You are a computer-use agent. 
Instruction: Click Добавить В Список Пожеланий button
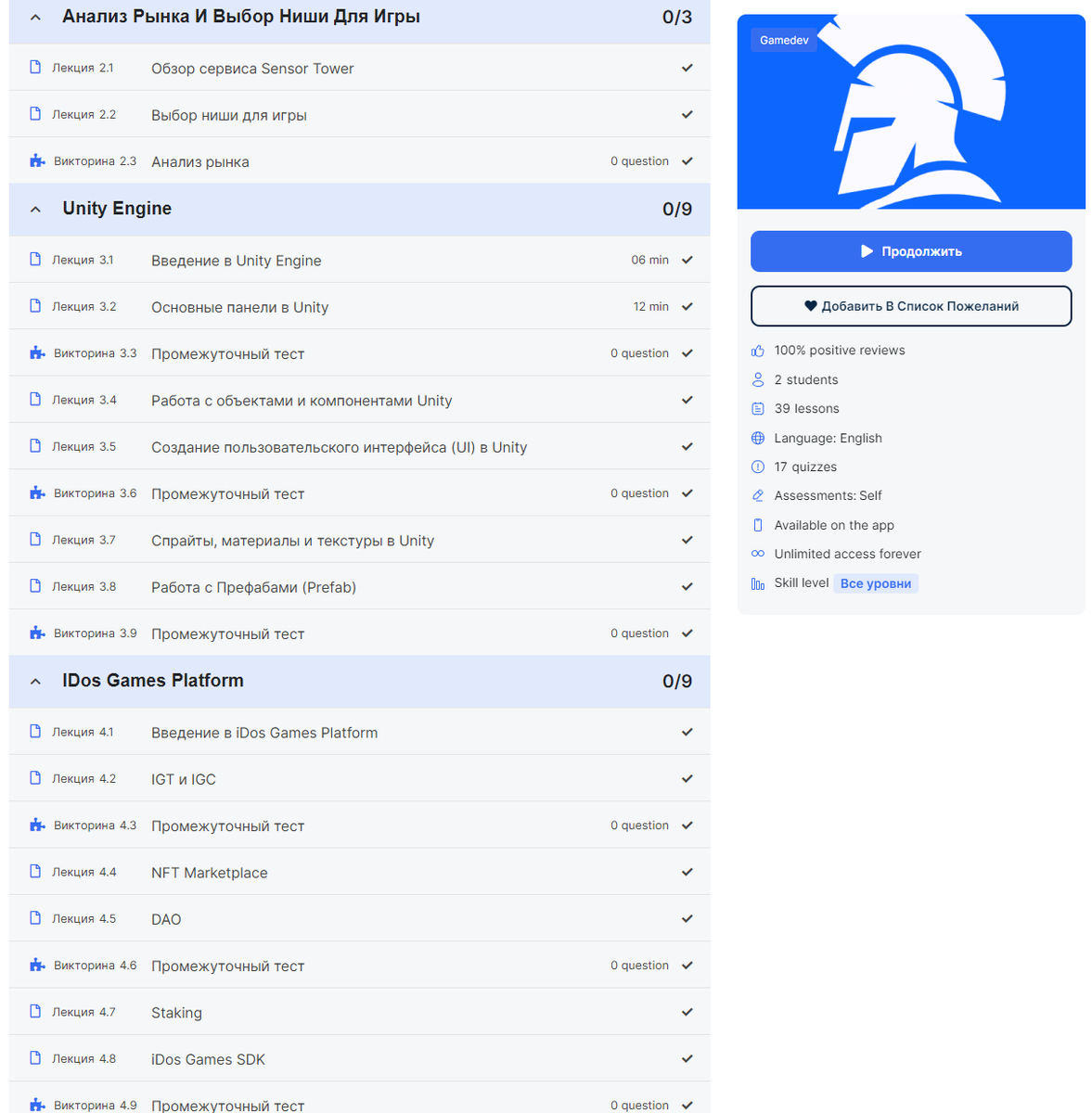click(911, 306)
